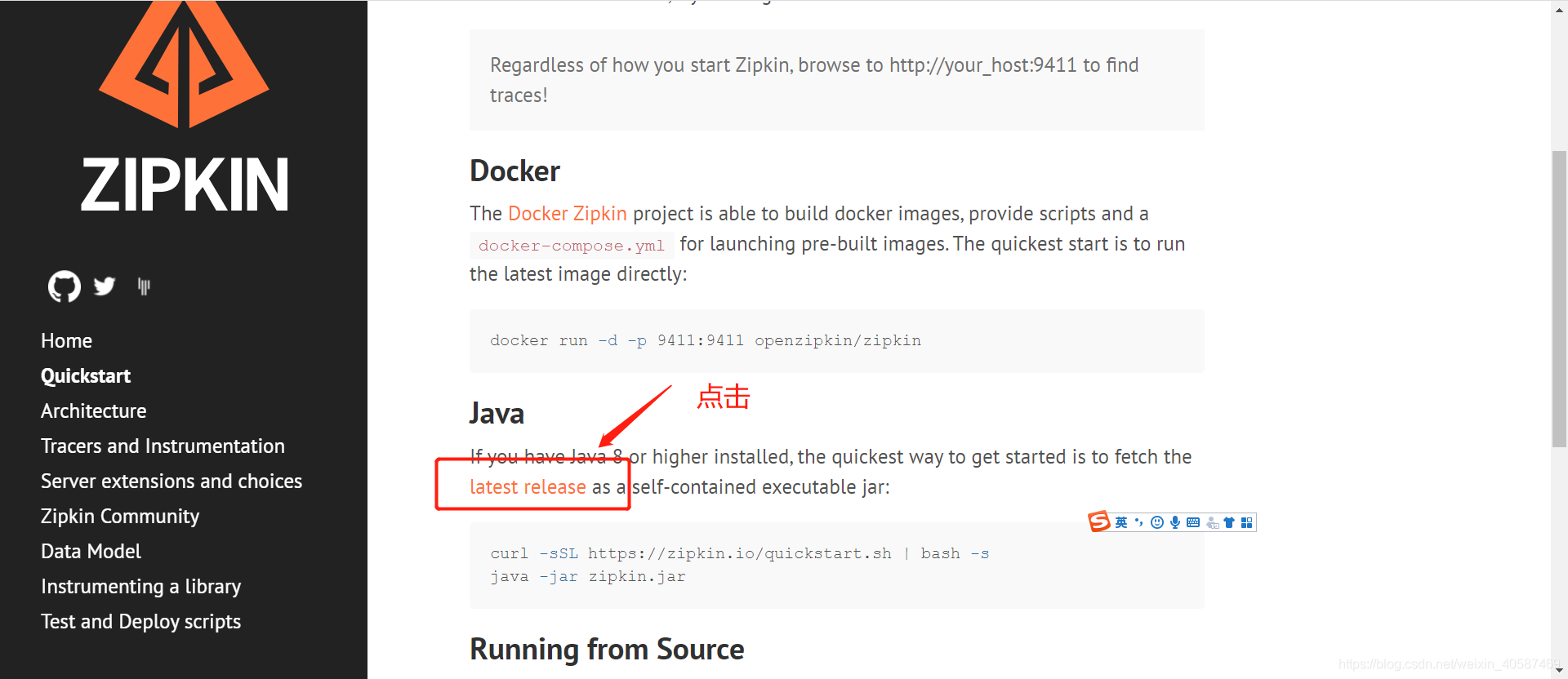This screenshot has width=1568, height=679.
Task: Open the Sogou toolbox grid icon
Action: tap(1246, 522)
